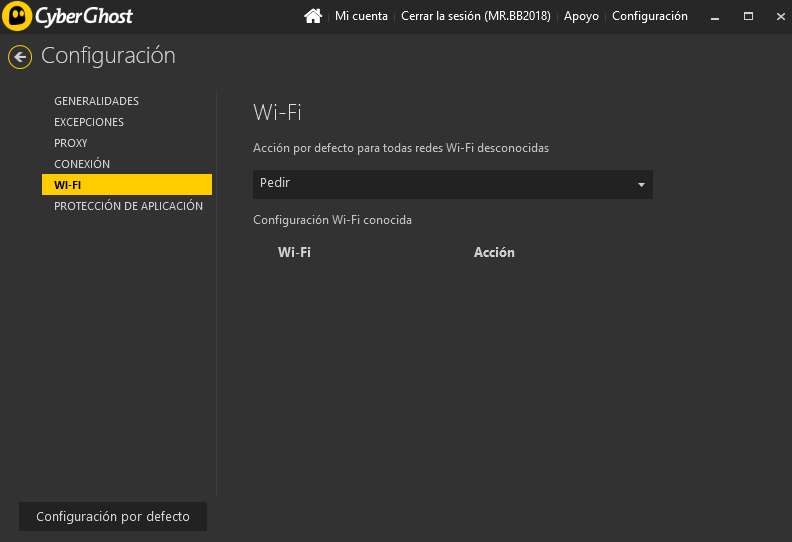This screenshot has height=542, width=792.
Task: Click the home icon in the top bar
Action: tap(313, 16)
